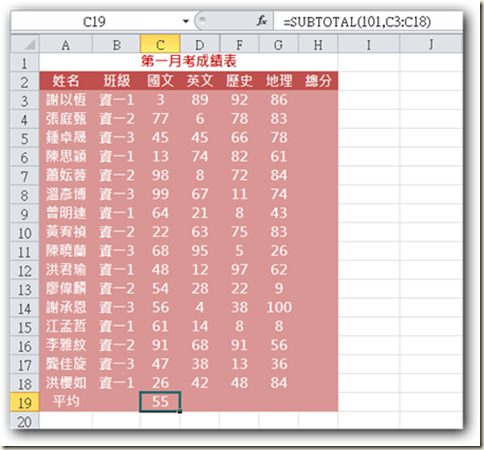Click the fx insert function icon
This screenshot has height=450, width=484.
[x=262, y=21]
